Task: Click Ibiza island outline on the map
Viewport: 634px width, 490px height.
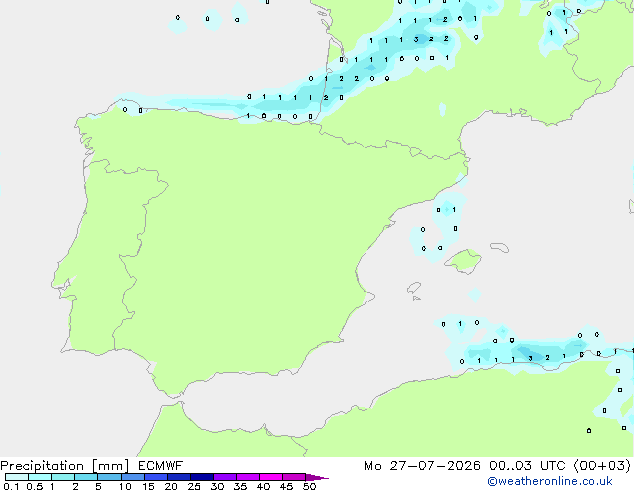Action: (414, 288)
